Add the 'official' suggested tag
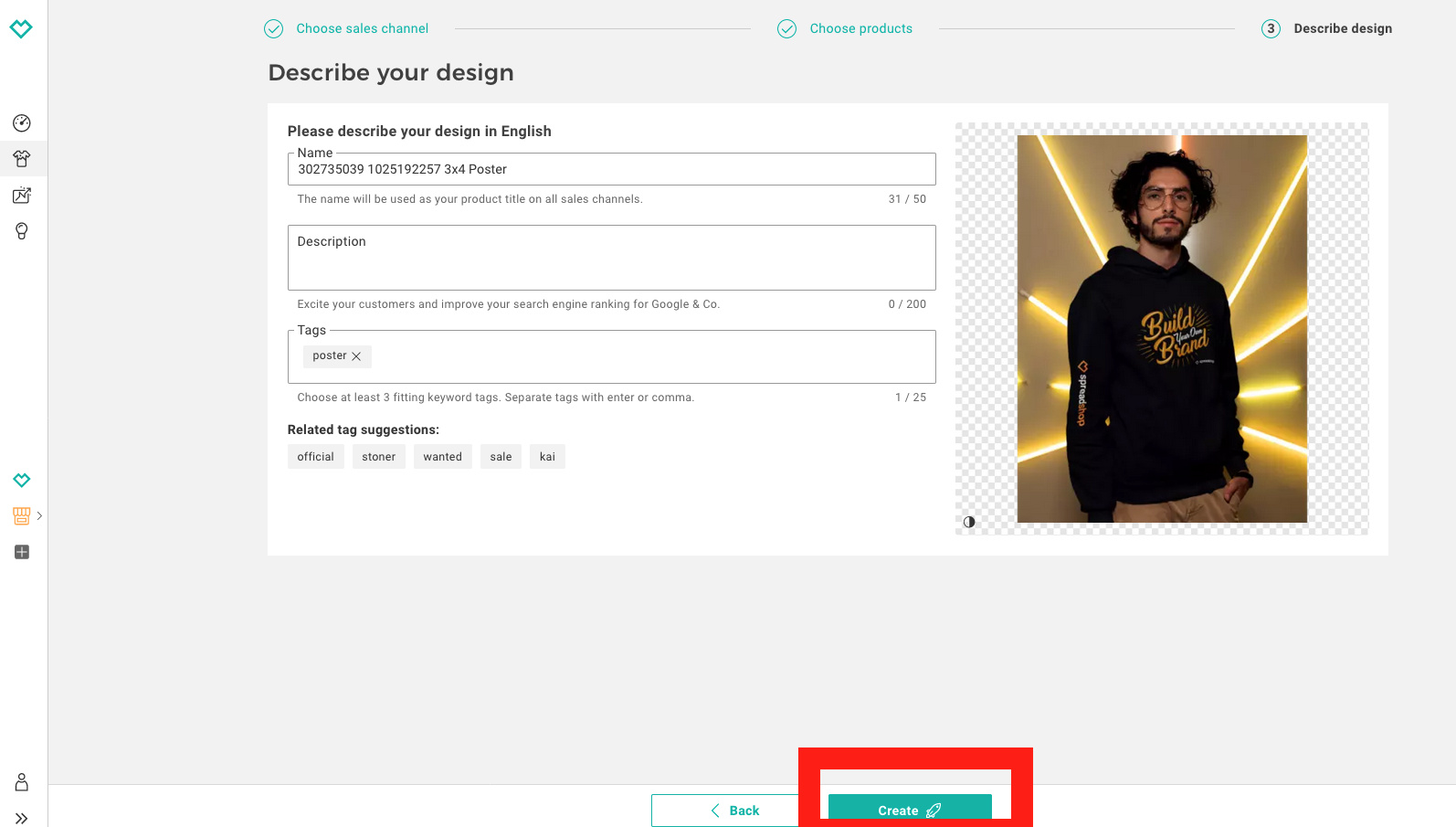 (315, 457)
